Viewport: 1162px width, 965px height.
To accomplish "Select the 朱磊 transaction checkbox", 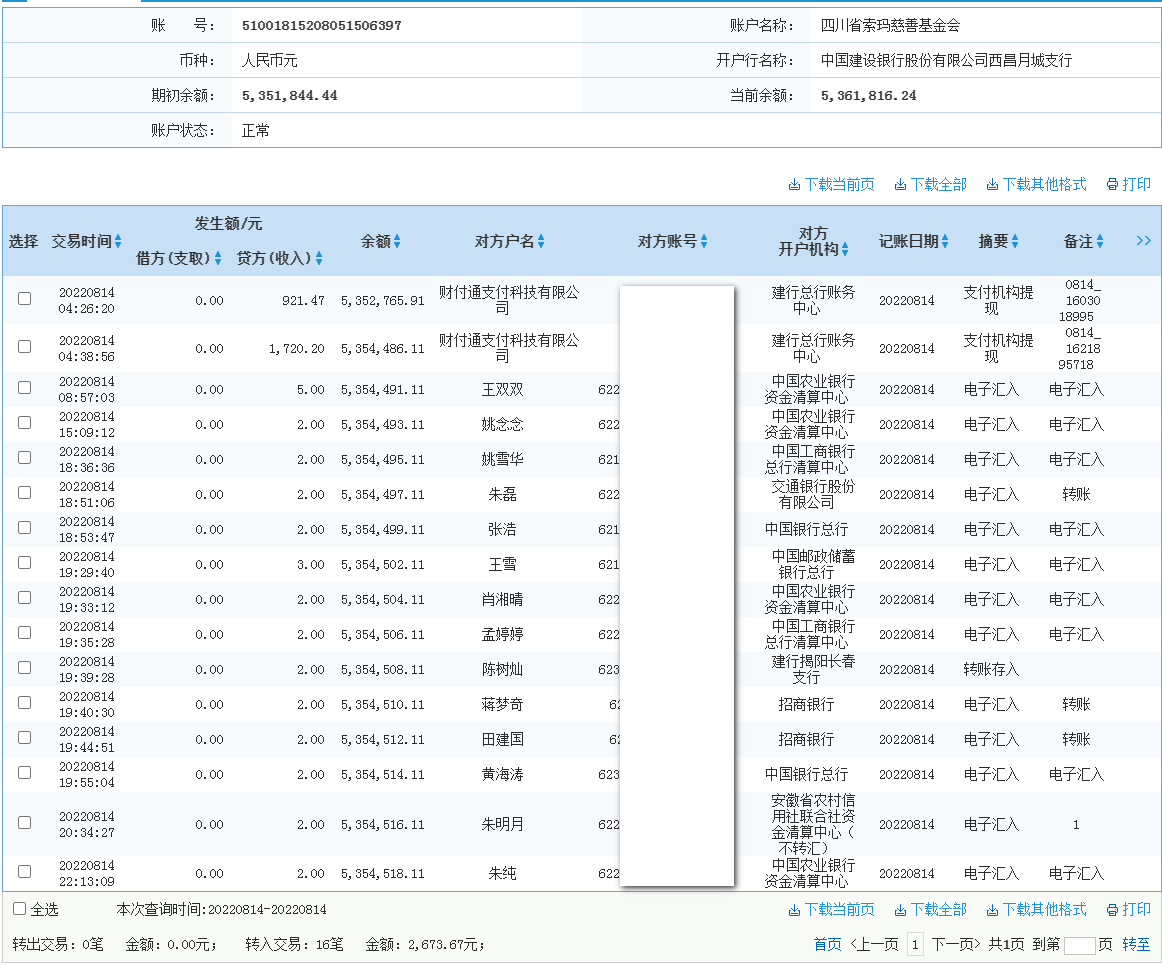I will (x=24, y=493).
